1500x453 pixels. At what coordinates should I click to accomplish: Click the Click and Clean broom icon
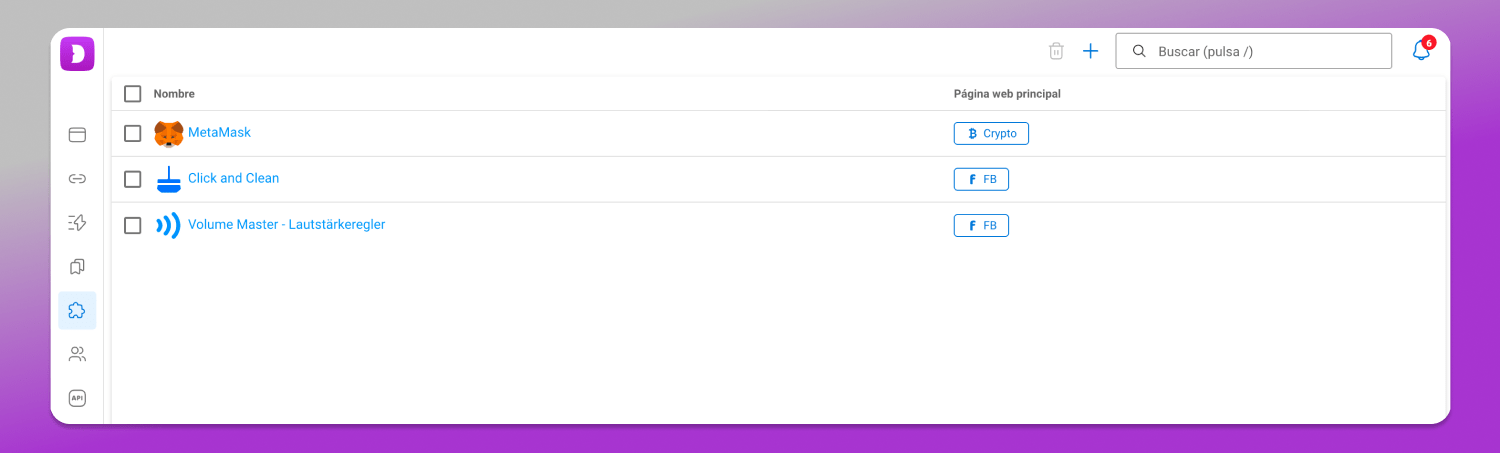[169, 179]
